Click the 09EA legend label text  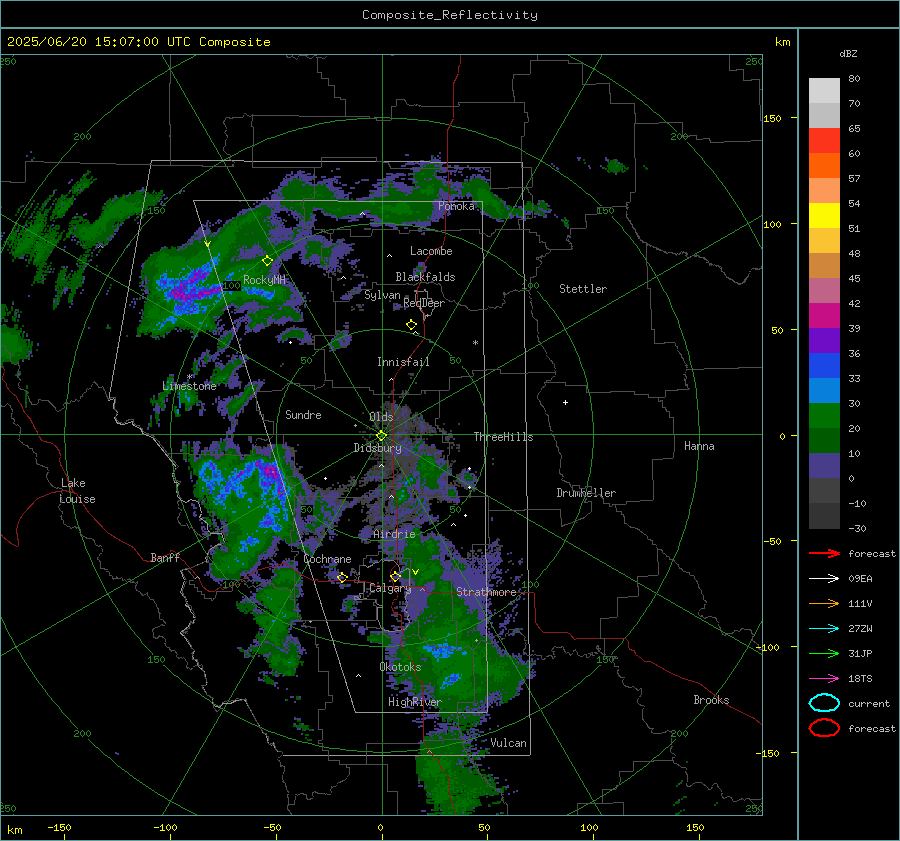pos(860,579)
